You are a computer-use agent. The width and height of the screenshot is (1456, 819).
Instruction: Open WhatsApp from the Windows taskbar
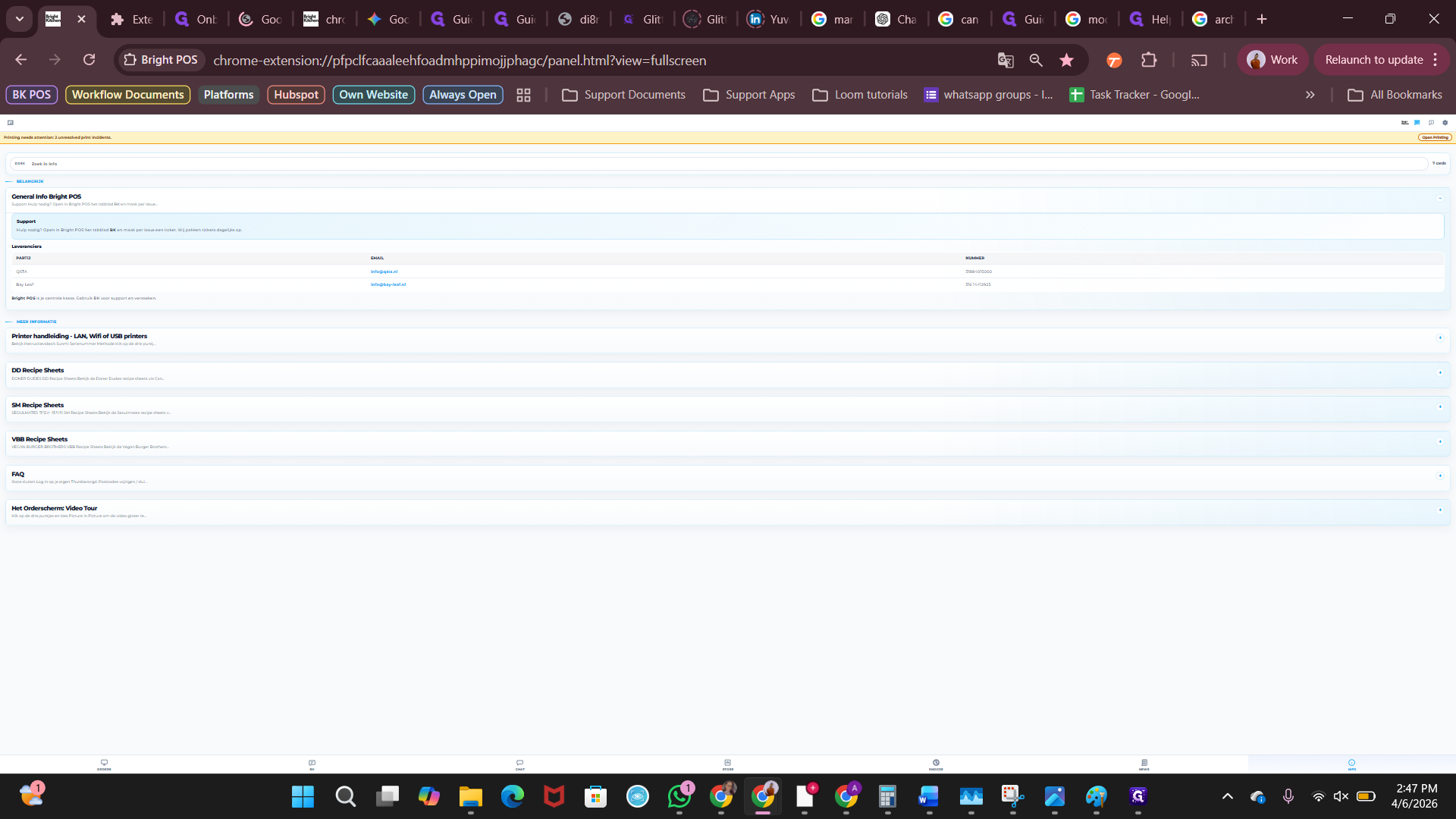click(x=679, y=796)
